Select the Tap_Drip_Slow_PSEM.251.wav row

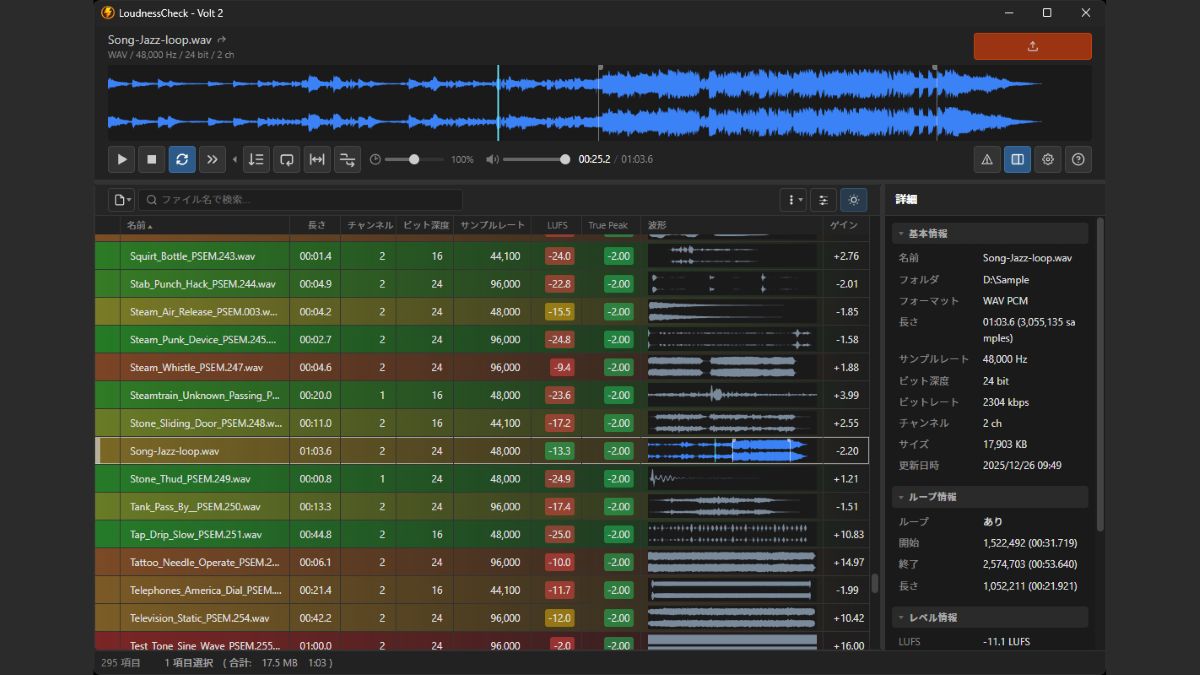tap(196, 535)
